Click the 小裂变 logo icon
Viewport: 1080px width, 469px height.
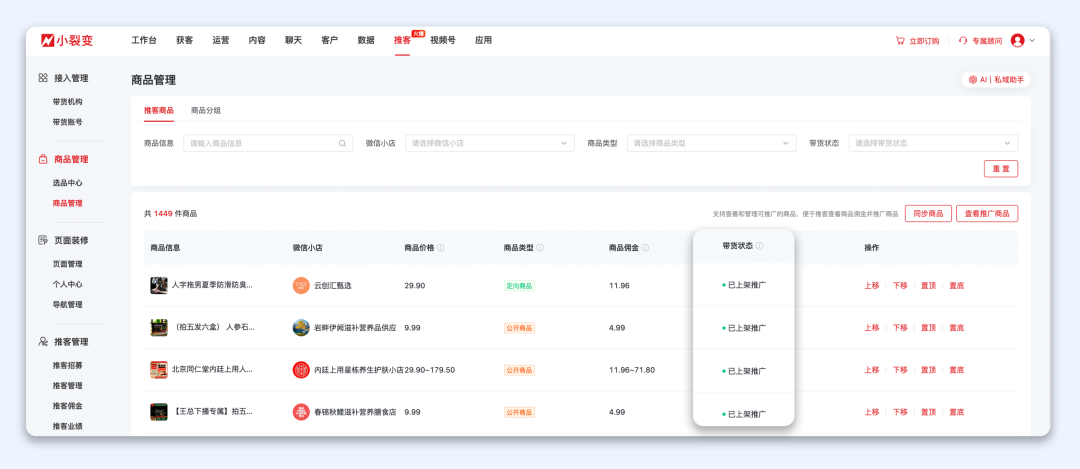click(47, 40)
